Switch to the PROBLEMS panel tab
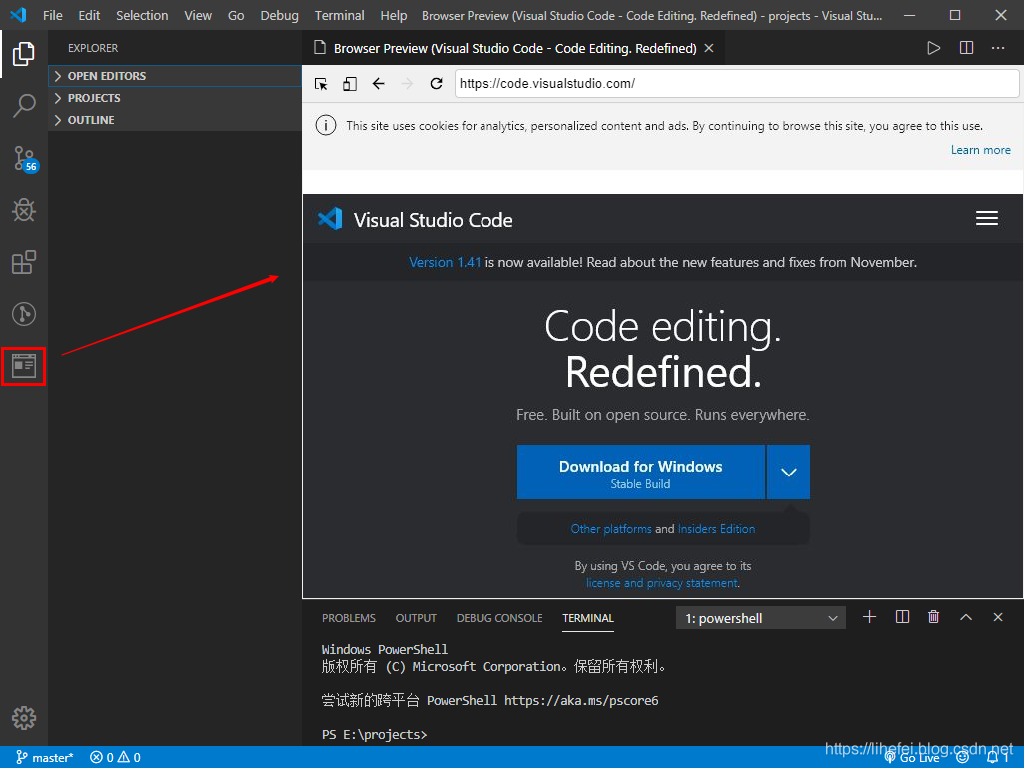The width and height of the screenshot is (1024, 768). (349, 618)
